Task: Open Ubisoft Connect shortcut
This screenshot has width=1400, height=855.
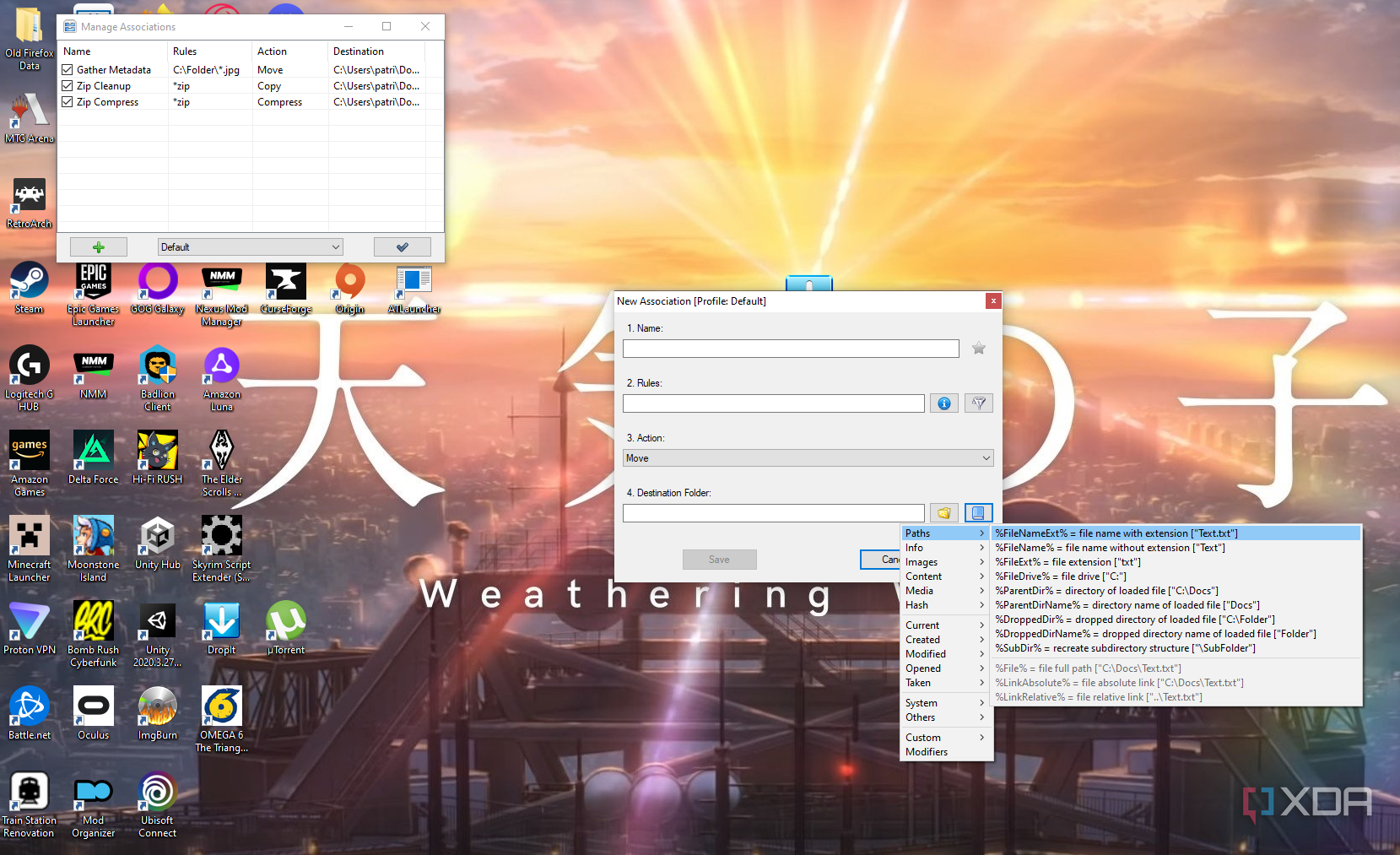Action: point(158,804)
